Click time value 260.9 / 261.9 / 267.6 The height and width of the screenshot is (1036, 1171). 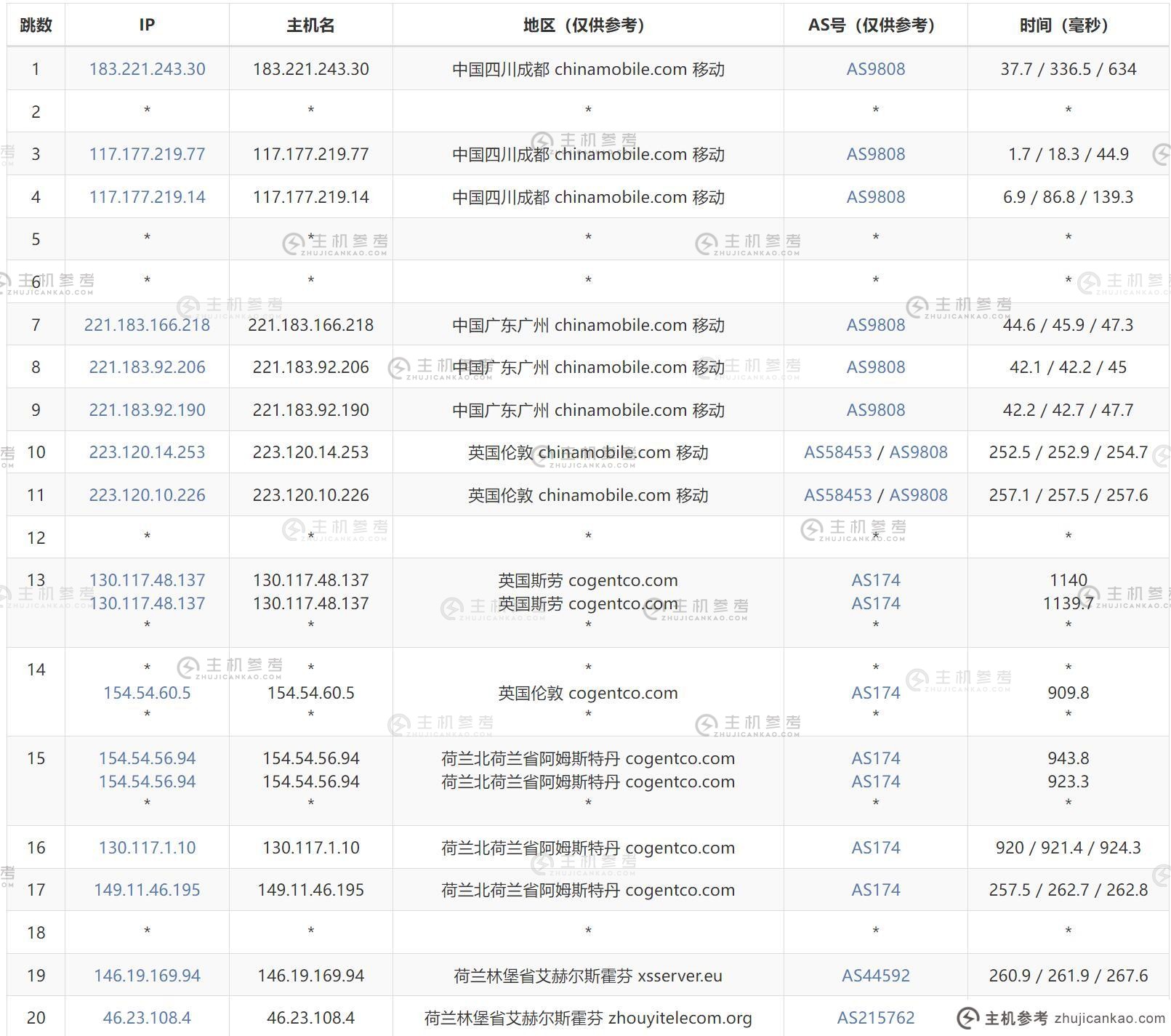tap(1069, 976)
